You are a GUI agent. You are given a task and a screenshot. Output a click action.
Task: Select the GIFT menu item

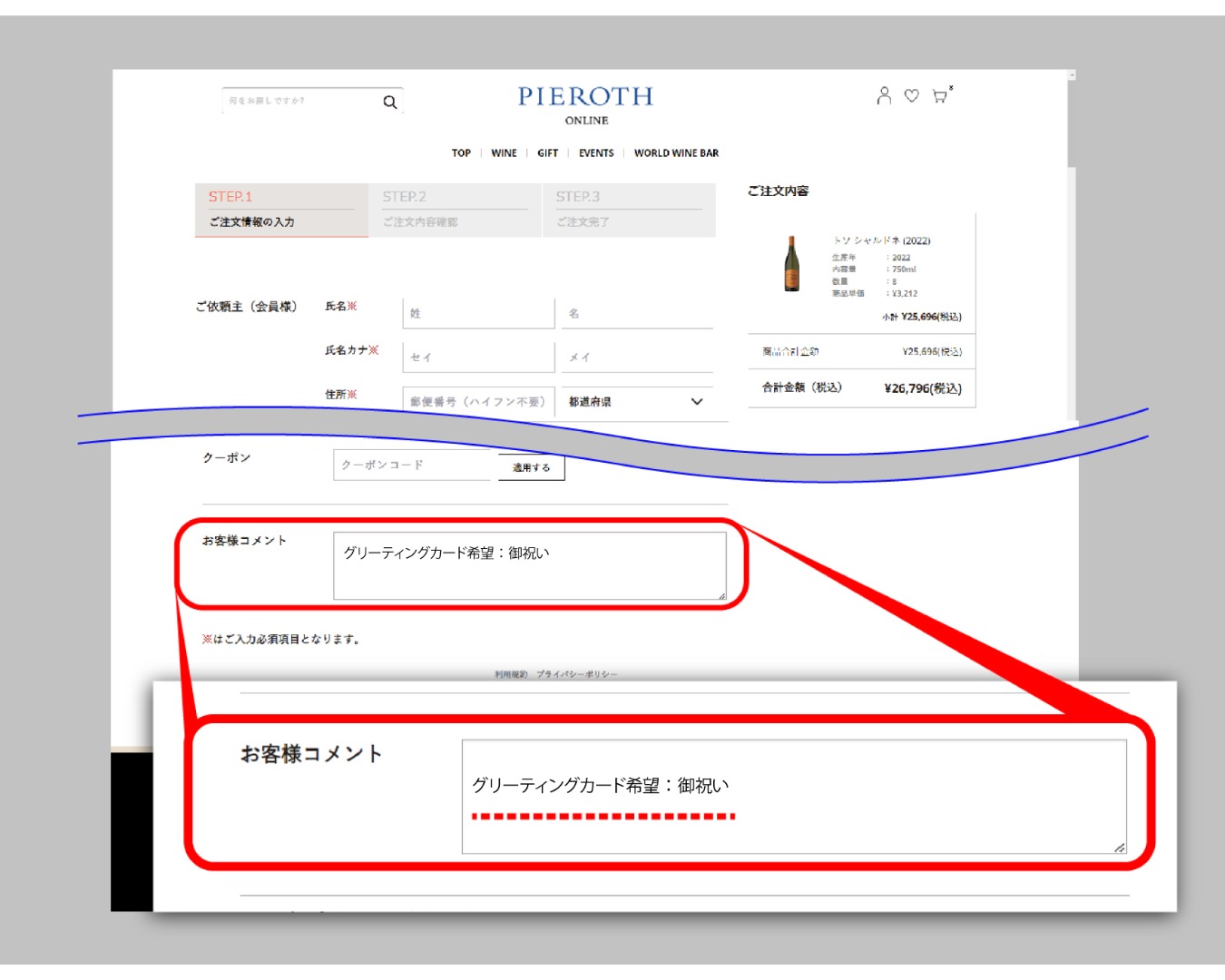[547, 153]
